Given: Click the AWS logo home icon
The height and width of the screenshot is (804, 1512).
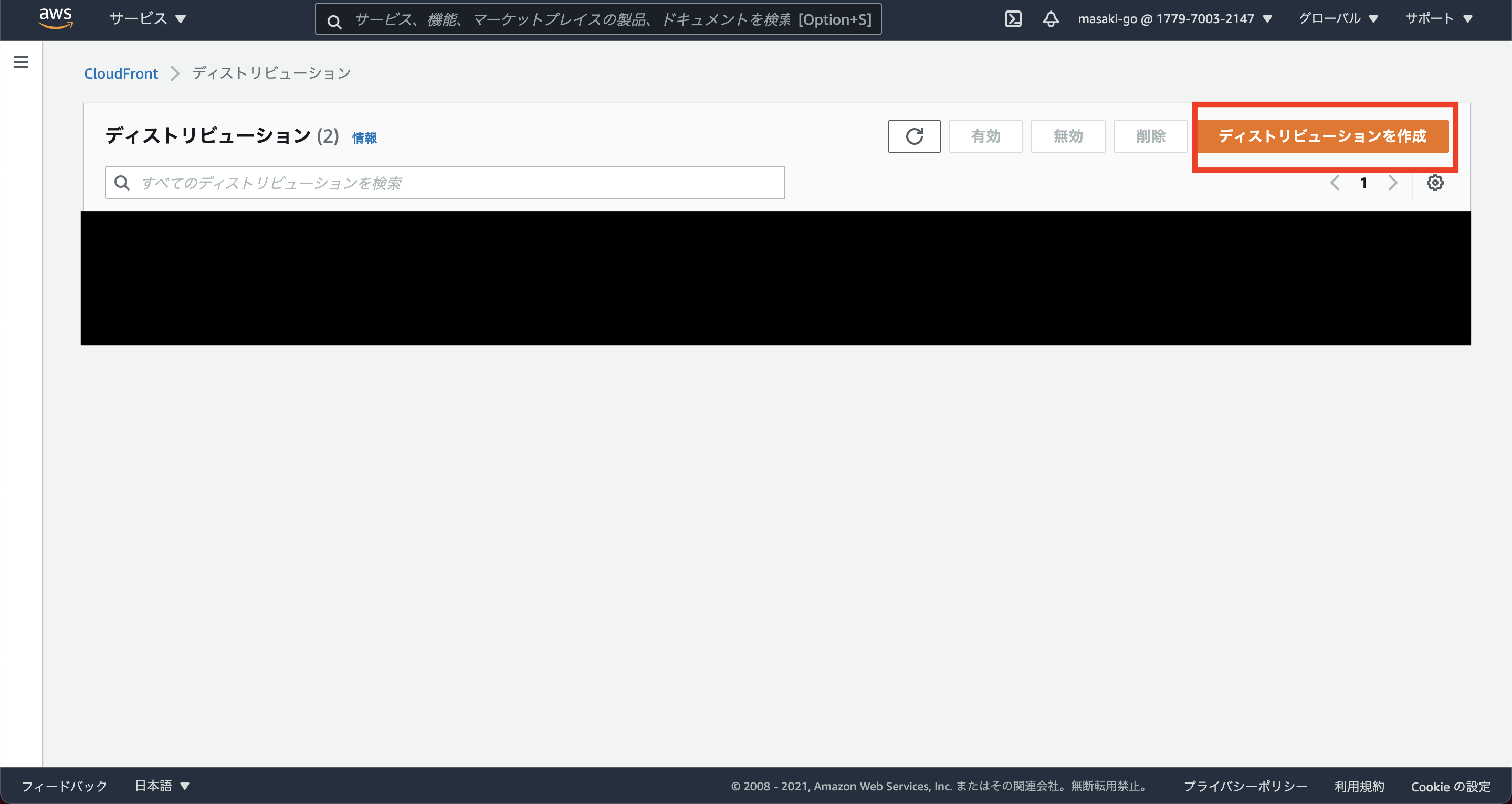Looking at the screenshot, I should pyautogui.click(x=56, y=19).
